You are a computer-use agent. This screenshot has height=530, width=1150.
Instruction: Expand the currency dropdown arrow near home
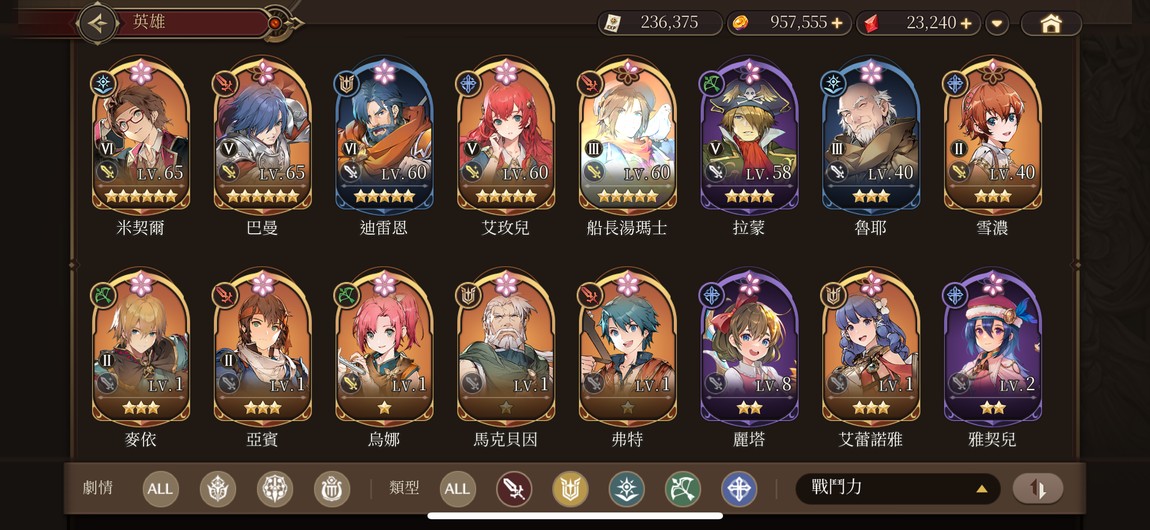click(997, 23)
